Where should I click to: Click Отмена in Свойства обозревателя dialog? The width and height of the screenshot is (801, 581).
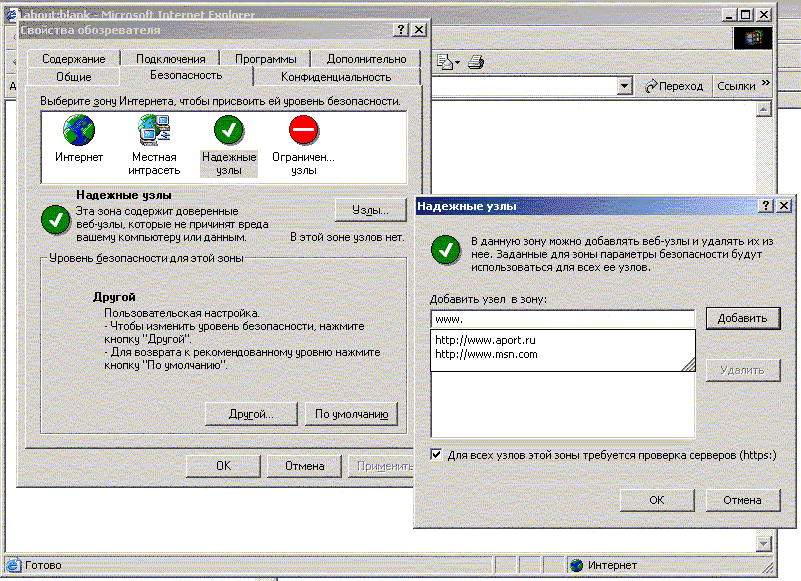coord(304,466)
